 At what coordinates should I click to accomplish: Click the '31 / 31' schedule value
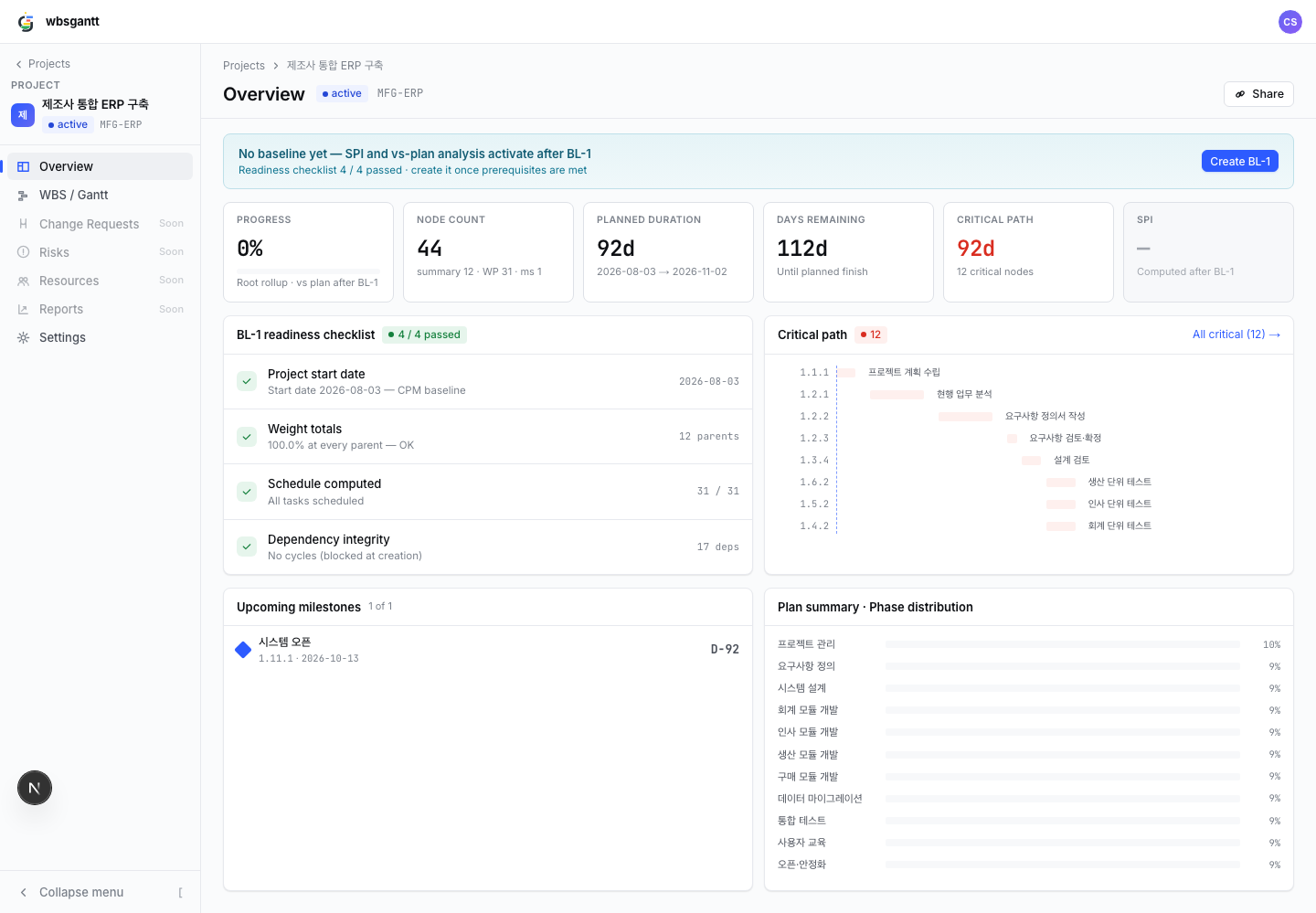717,492
